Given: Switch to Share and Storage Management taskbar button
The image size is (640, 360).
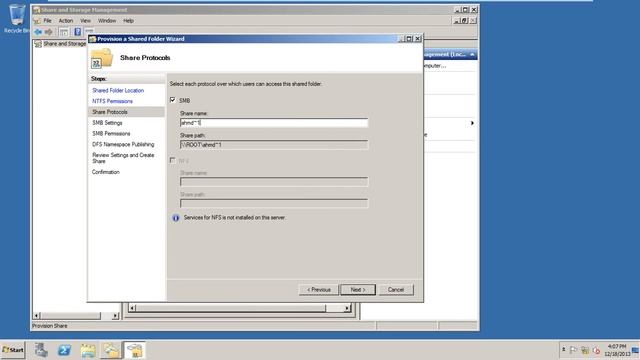Looking at the screenshot, I should [135, 350].
